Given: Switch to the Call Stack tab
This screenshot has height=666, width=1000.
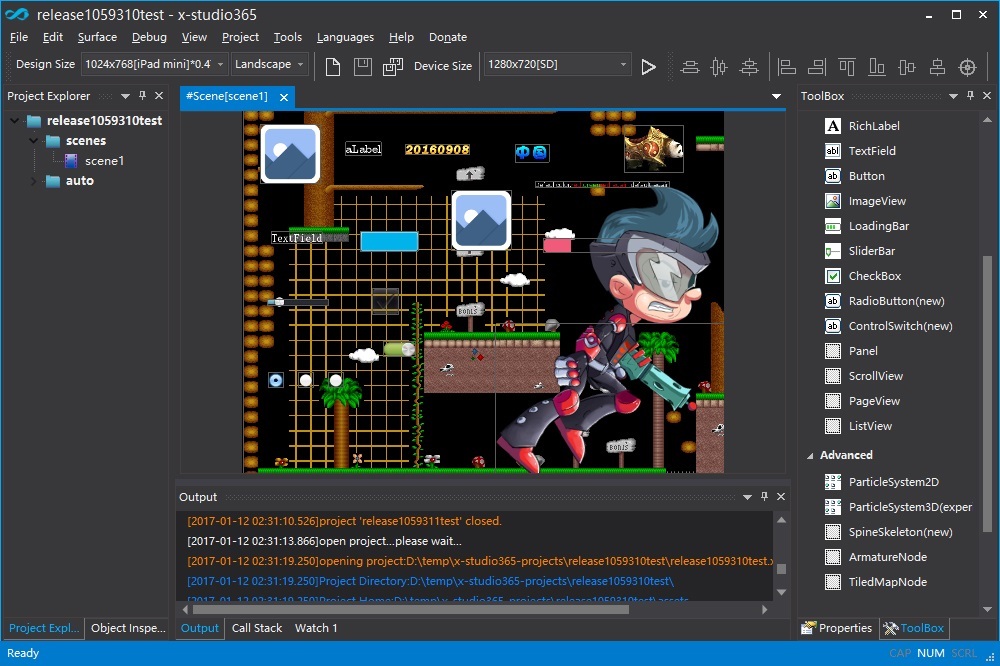Looking at the screenshot, I should [x=256, y=628].
